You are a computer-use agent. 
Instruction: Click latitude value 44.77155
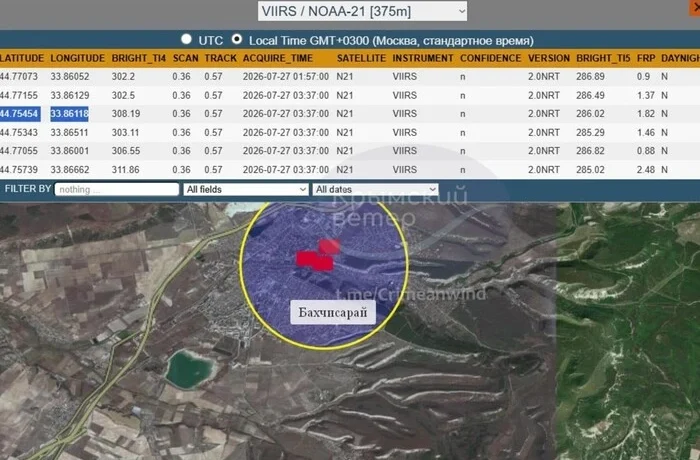pyautogui.click(x=19, y=95)
